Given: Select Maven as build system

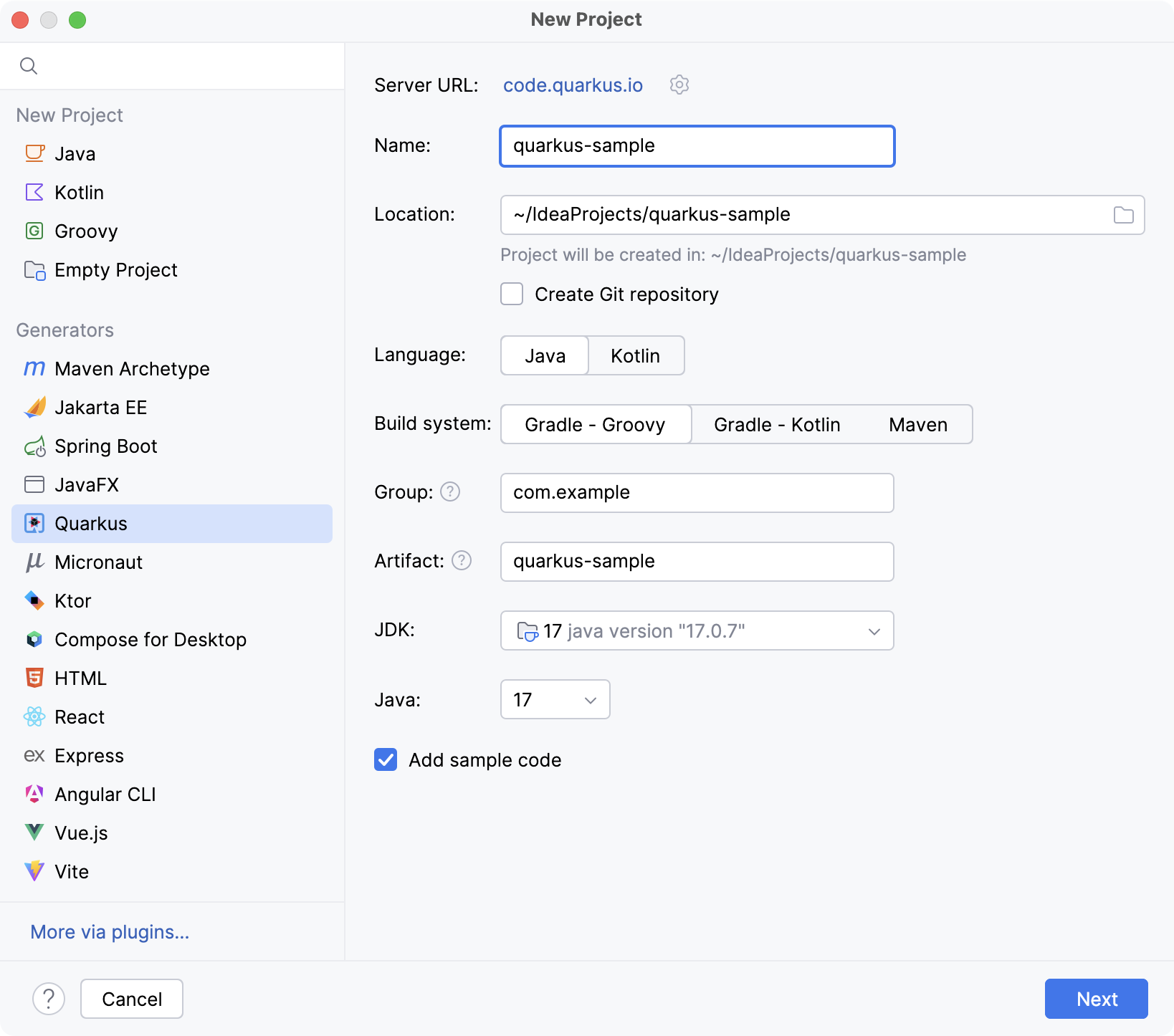Looking at the screenshot, I should 917,425.
